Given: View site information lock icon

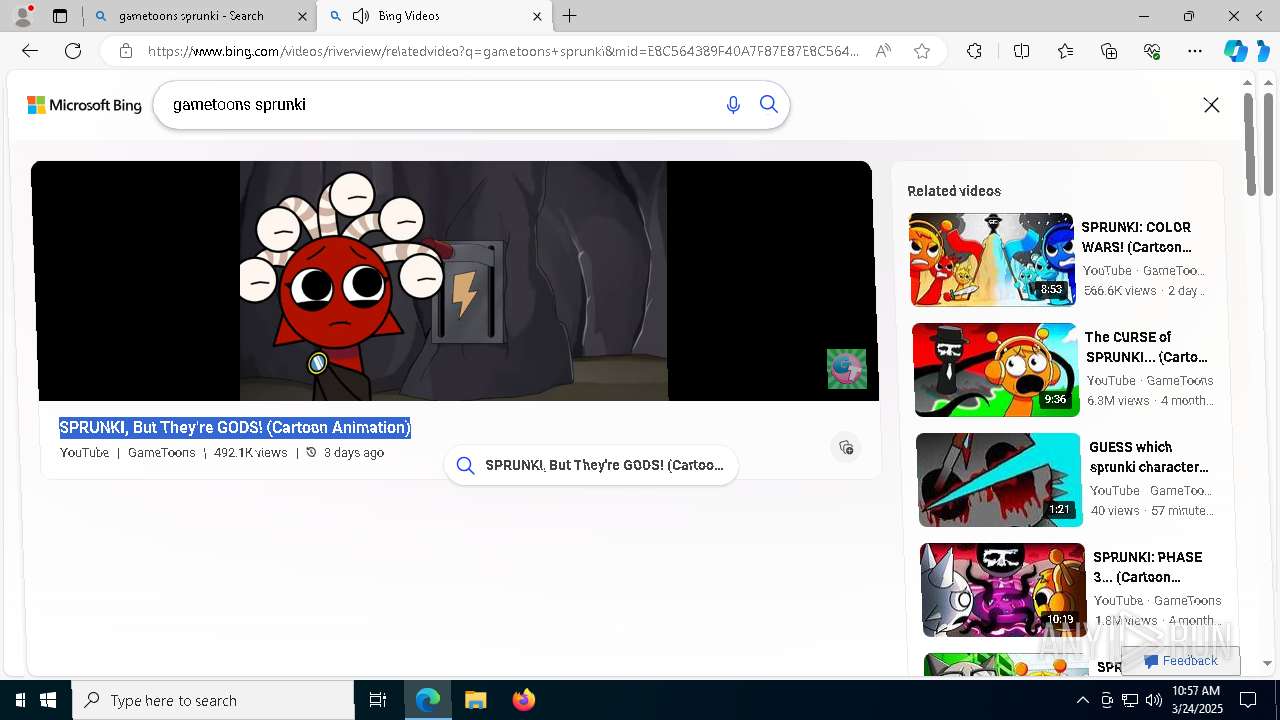Looking at the screenshot, I should 126,51.
